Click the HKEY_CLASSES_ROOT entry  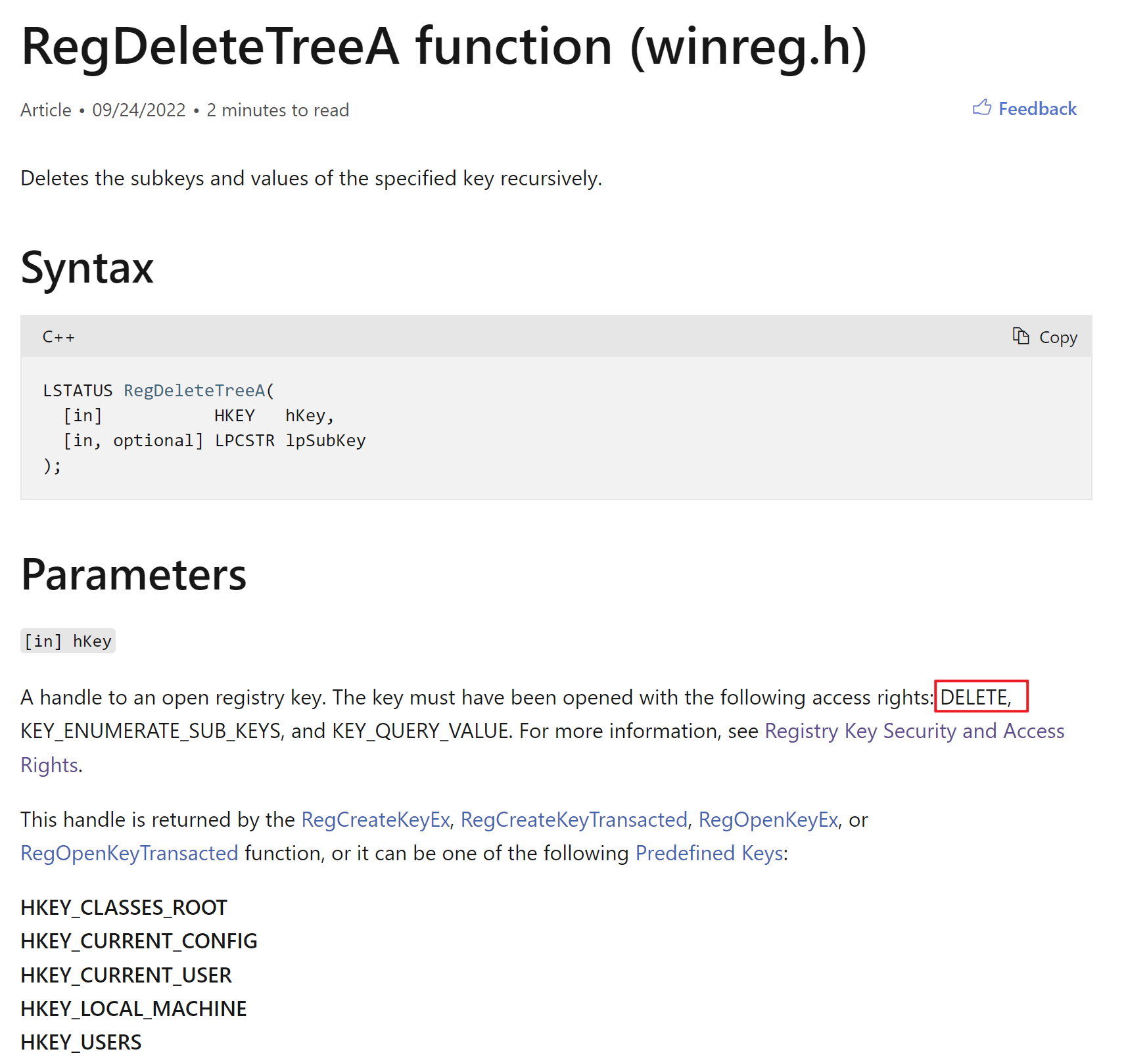[x=124, y=908]
